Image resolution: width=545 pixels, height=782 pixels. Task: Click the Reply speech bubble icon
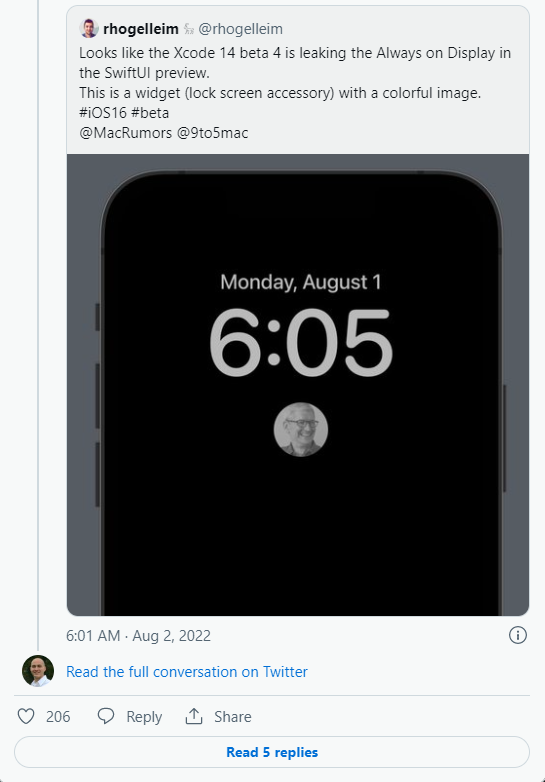(x=106, y=716)
